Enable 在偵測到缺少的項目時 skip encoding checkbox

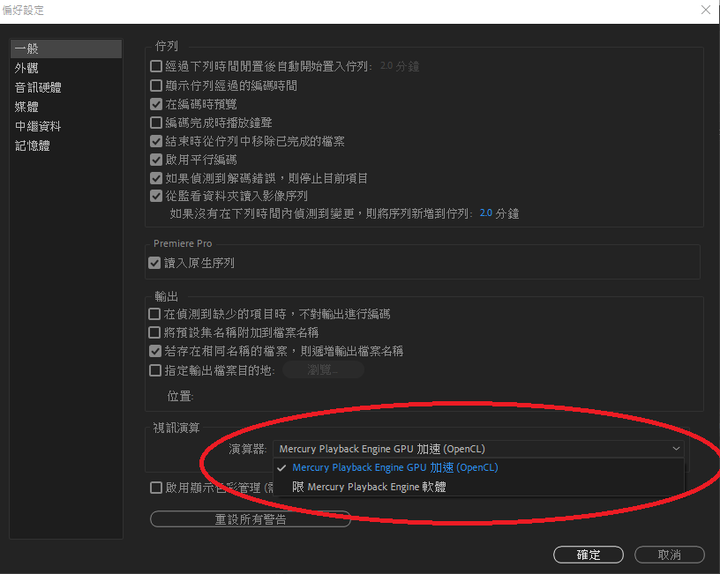(154, 314)
